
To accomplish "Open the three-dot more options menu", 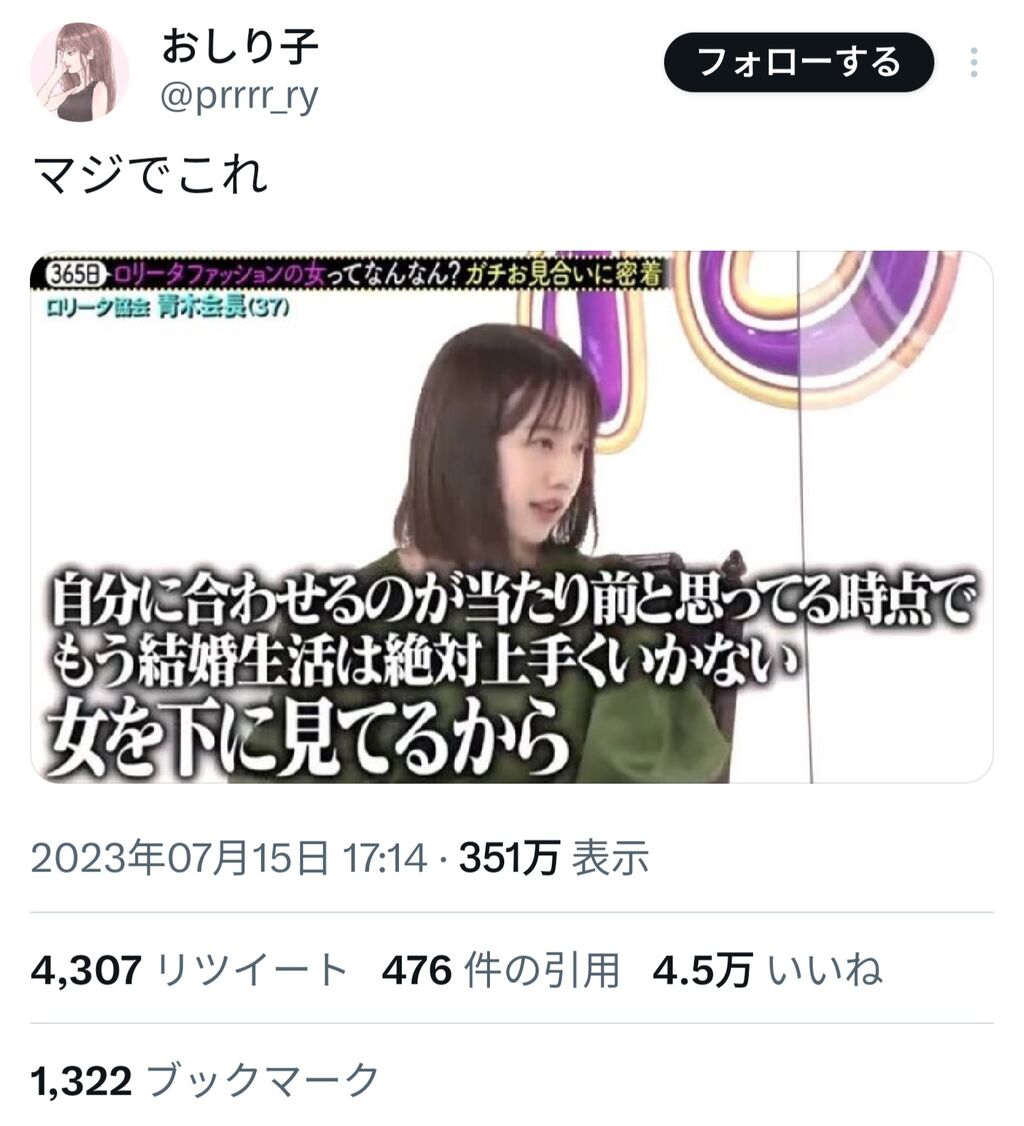I will (974, 62).
